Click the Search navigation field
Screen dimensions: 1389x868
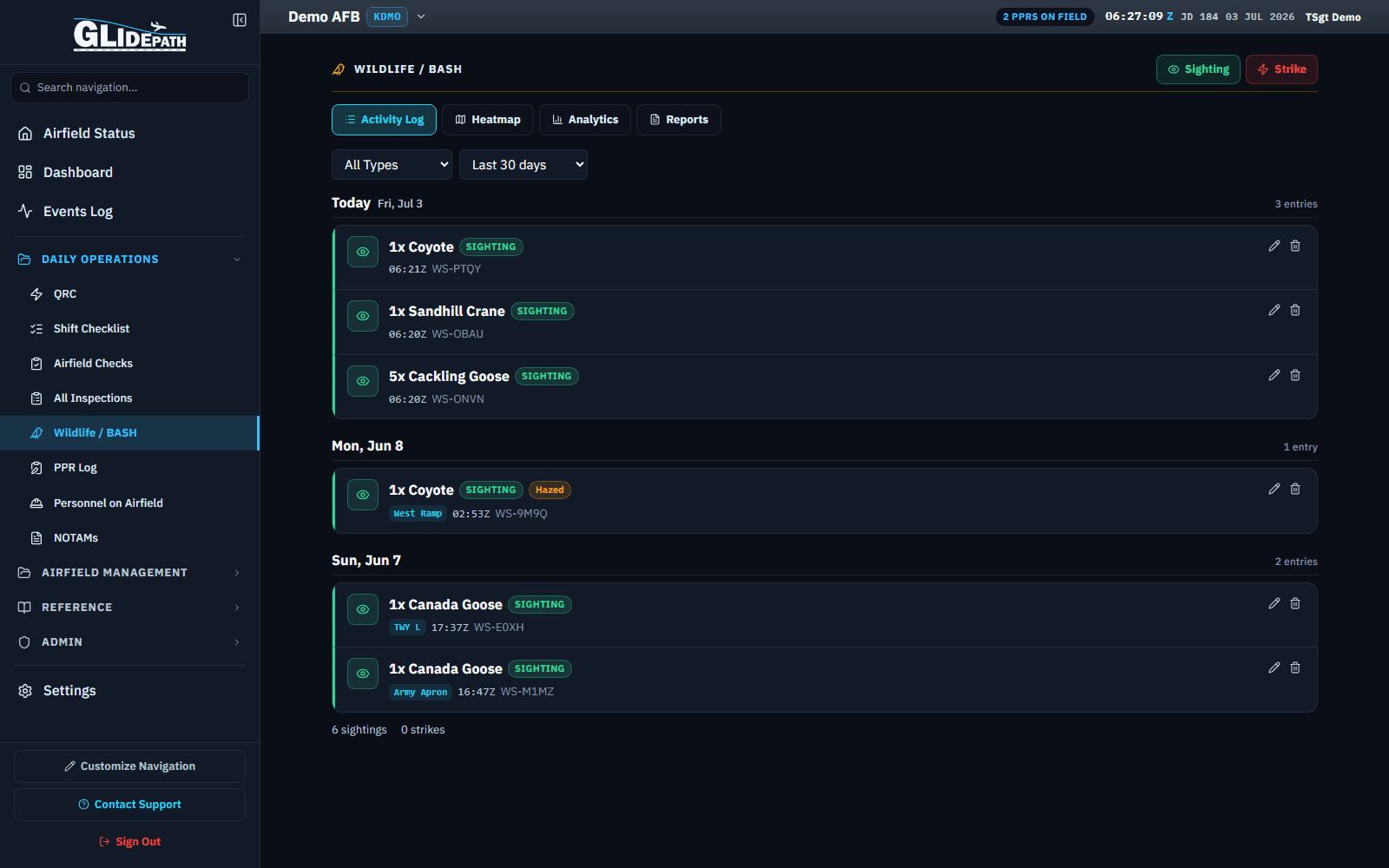click(x=129, y=88)
